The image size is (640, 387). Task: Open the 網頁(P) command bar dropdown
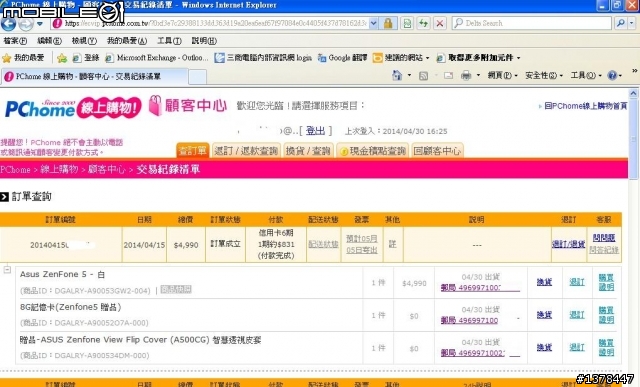(x=502, y=76)
